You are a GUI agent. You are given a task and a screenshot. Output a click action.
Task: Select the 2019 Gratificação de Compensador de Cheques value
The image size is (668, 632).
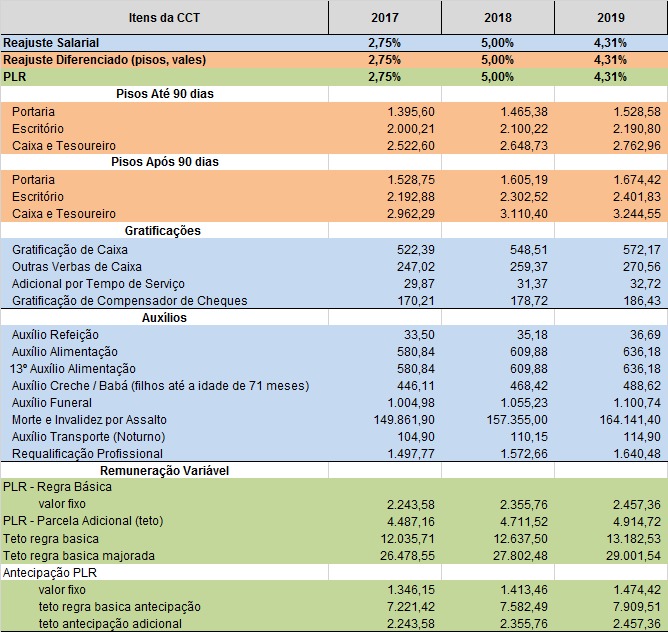639,300
